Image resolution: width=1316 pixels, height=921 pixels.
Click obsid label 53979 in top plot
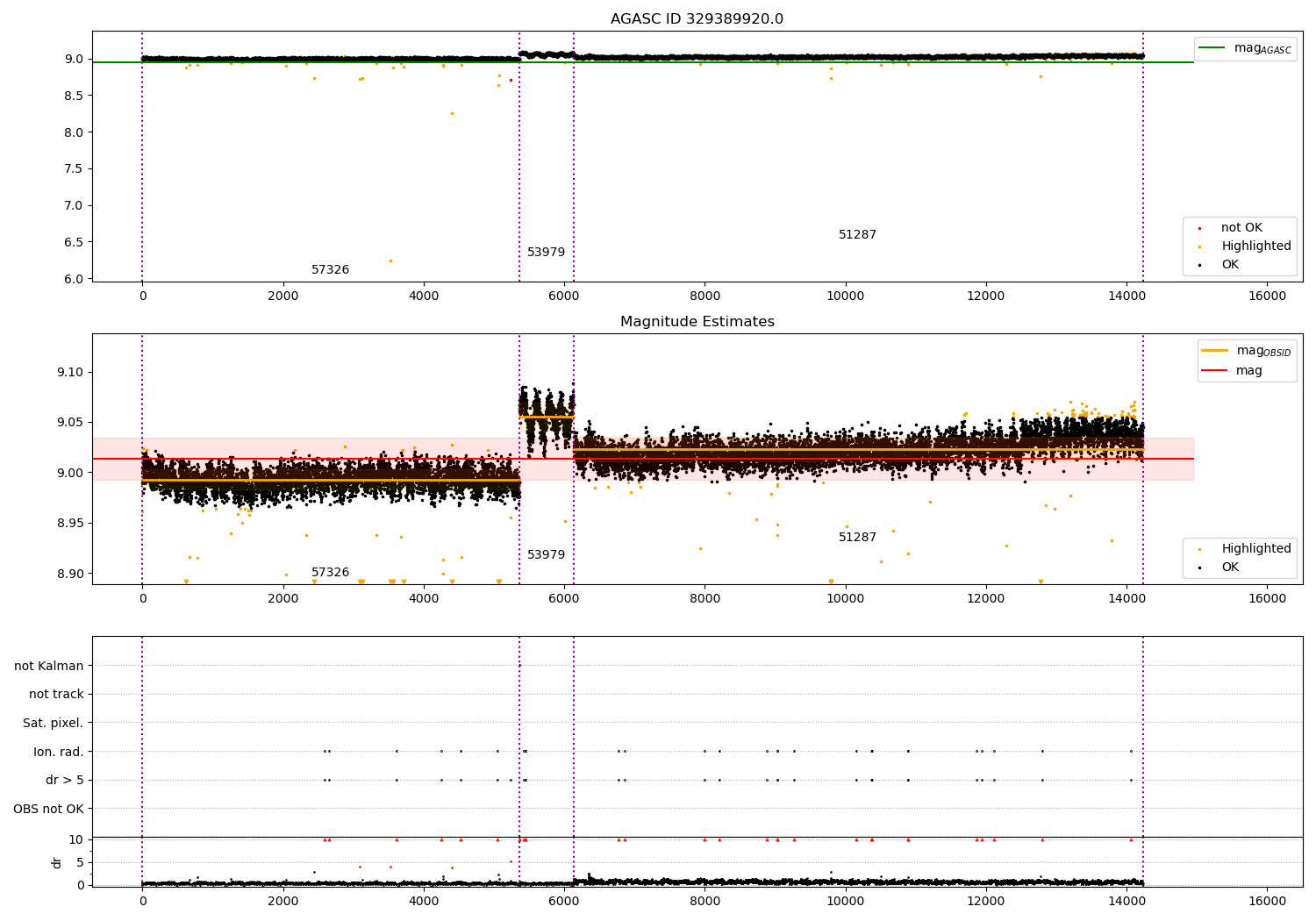546,253
